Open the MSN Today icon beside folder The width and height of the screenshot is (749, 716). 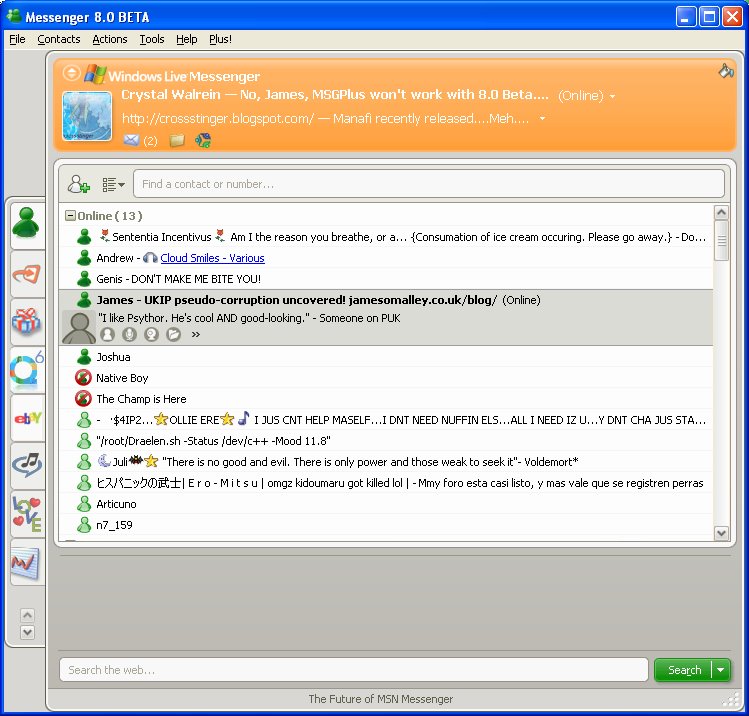[x=203, y=140]
